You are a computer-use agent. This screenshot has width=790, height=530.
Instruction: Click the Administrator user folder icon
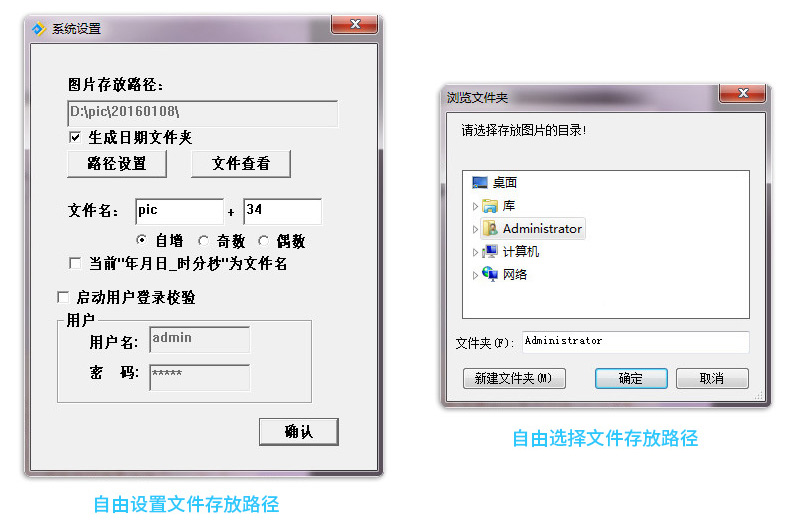point(490,229)
